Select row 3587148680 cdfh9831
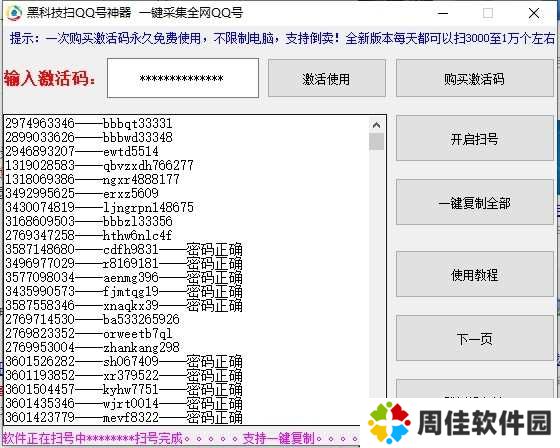Viewport: 560px width, 448px height. point(124,249)
